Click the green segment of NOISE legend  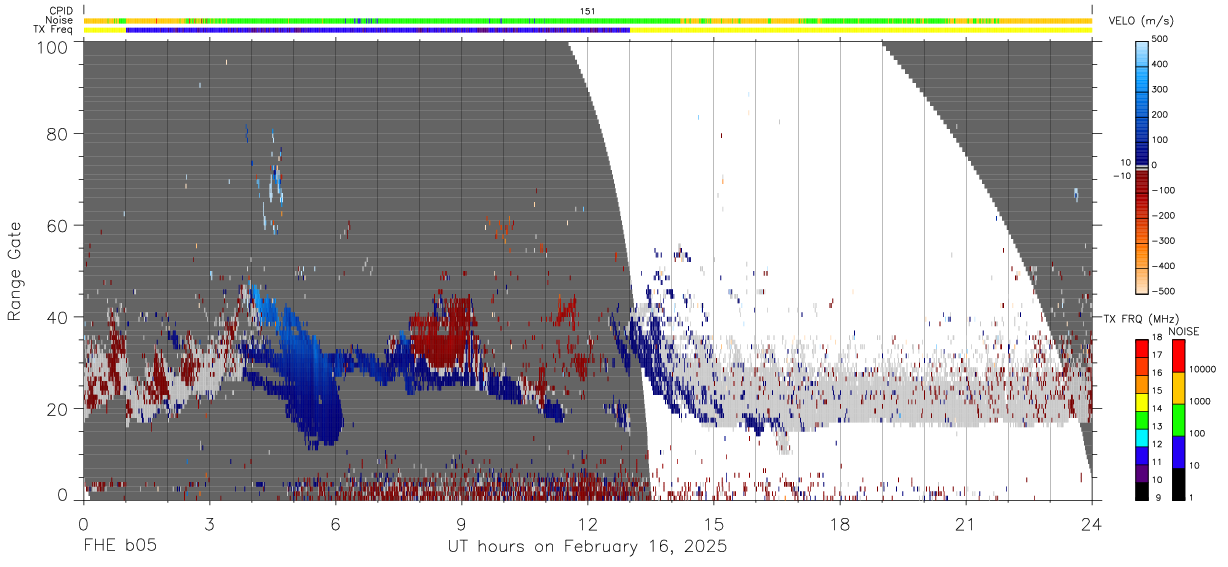(1177, 418)
